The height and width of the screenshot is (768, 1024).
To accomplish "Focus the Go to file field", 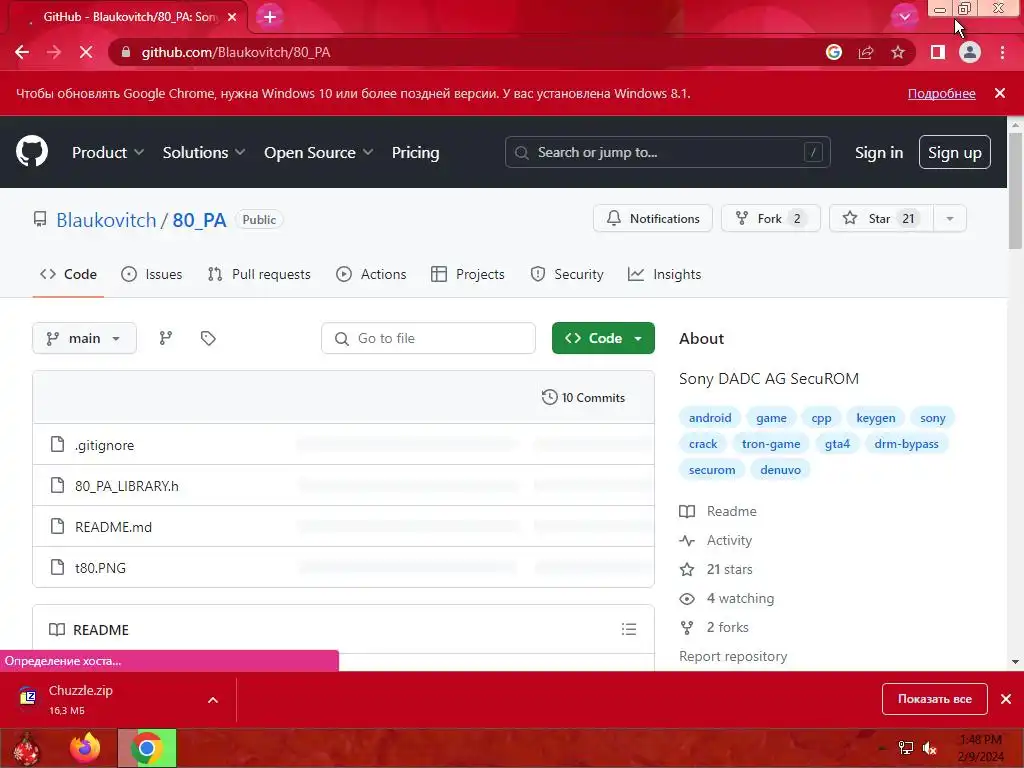I will coord(428,338).
